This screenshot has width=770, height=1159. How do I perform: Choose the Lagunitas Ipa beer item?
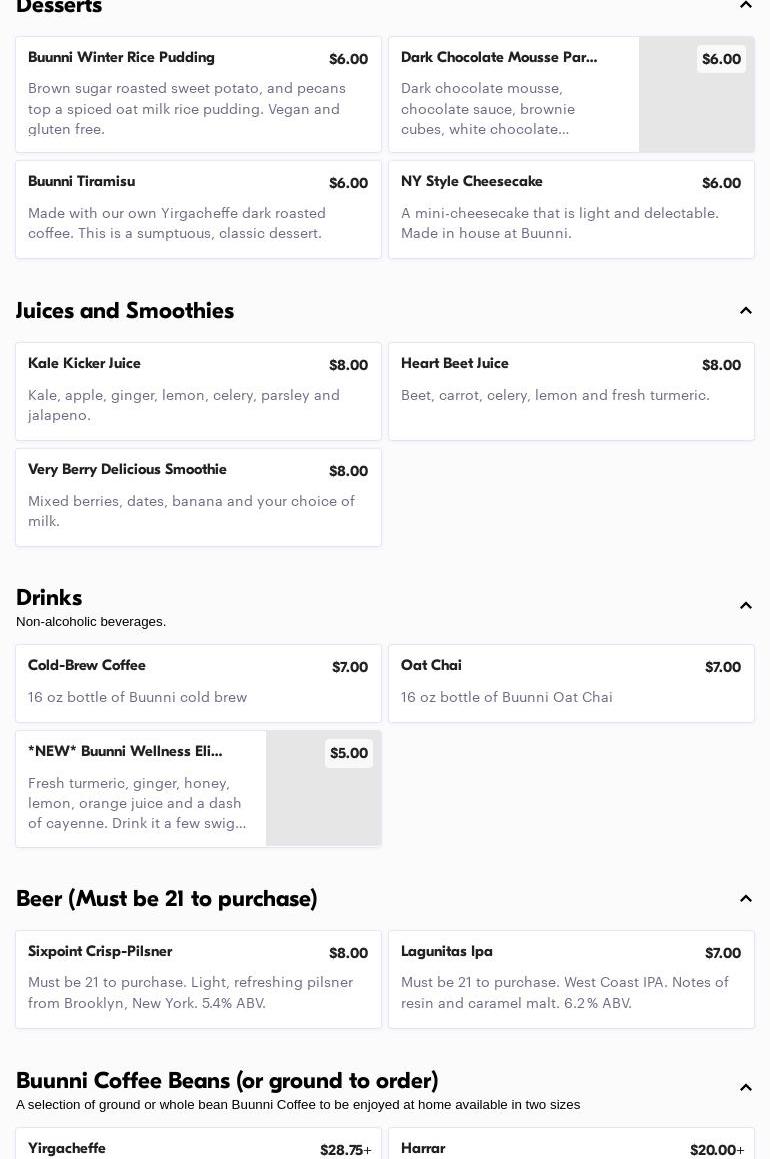pos(571,979)
